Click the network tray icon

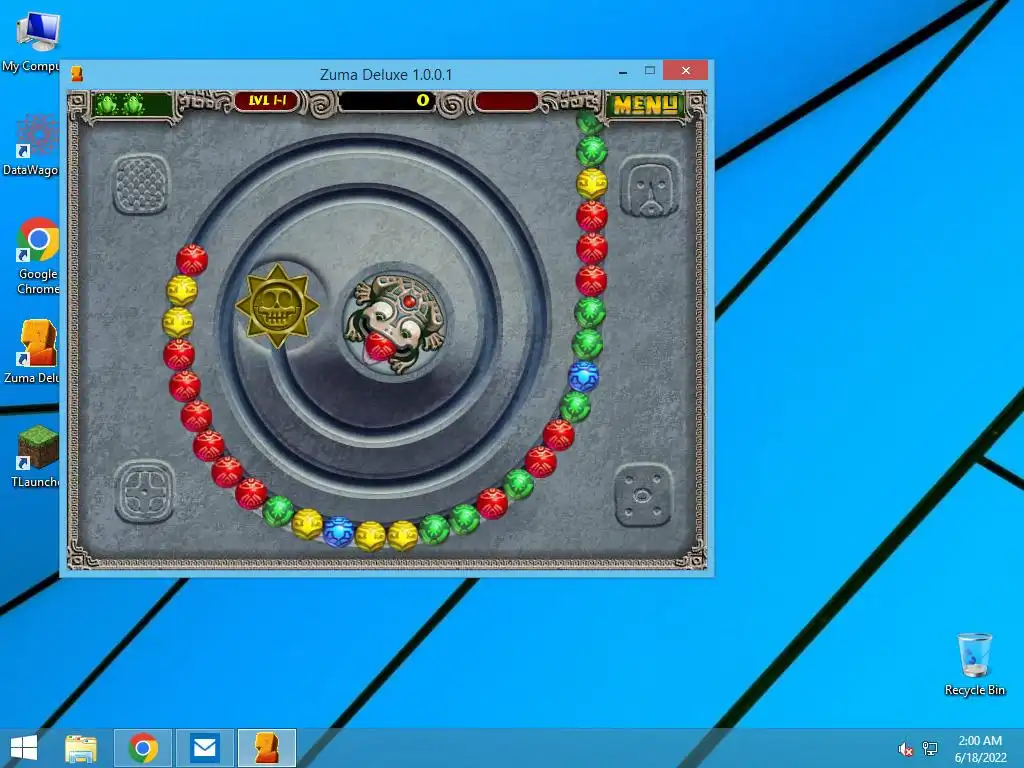(x=930, y=749)
